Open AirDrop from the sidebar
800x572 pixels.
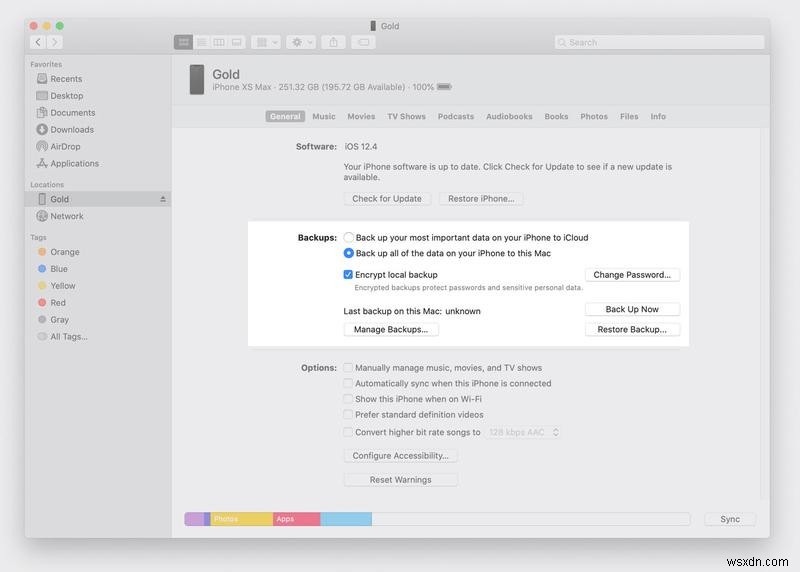click(x=65, y=146)
